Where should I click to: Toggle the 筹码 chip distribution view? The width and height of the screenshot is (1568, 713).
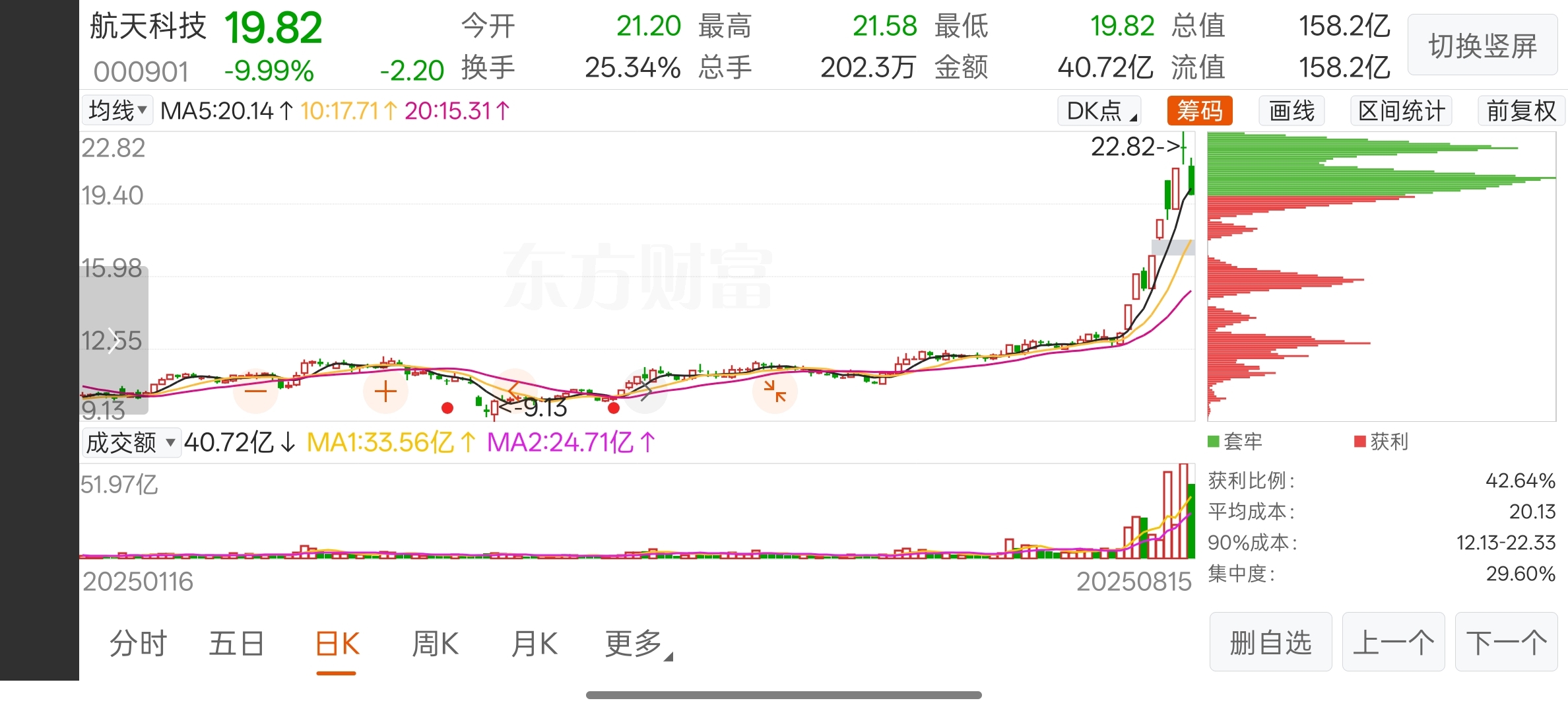point(1200,111)
